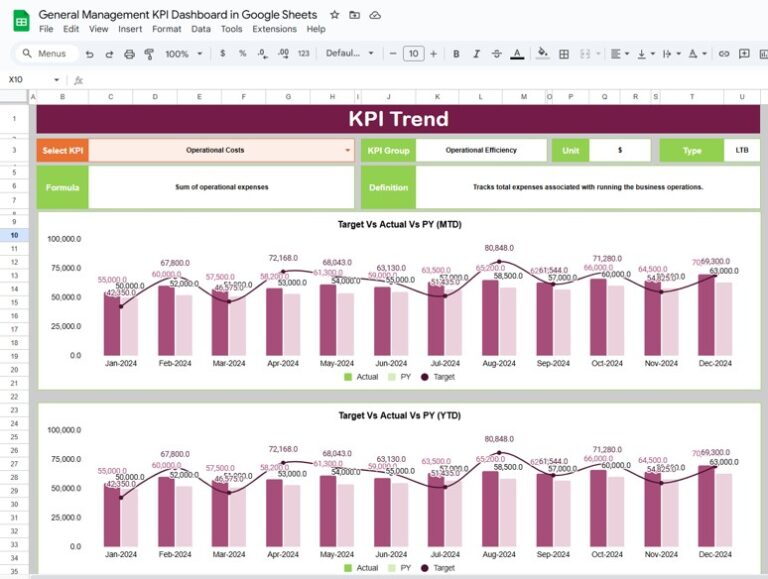Open the fill color picker
Image resolution: width=768 pixels, height=579 pixels.
click(x=543, y=53)
